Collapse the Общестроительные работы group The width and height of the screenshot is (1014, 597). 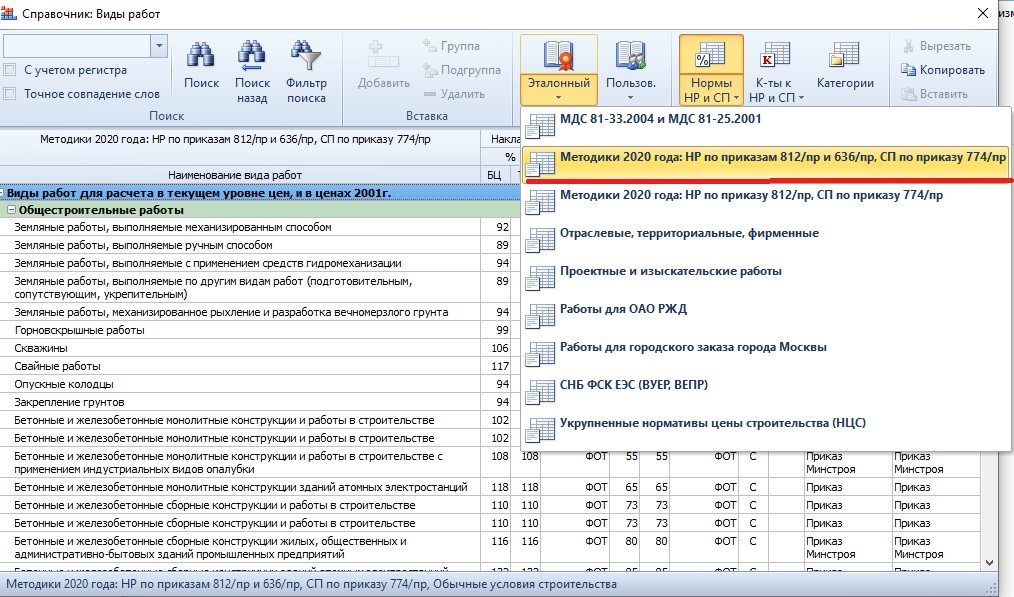[x=11, y=211]
